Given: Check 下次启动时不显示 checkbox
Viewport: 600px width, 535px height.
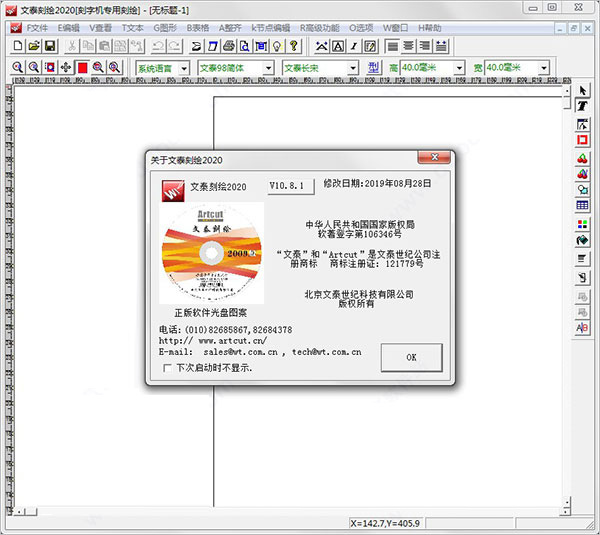Looking at the screenshot, I should pyautogui.click(x=167, y=368).
